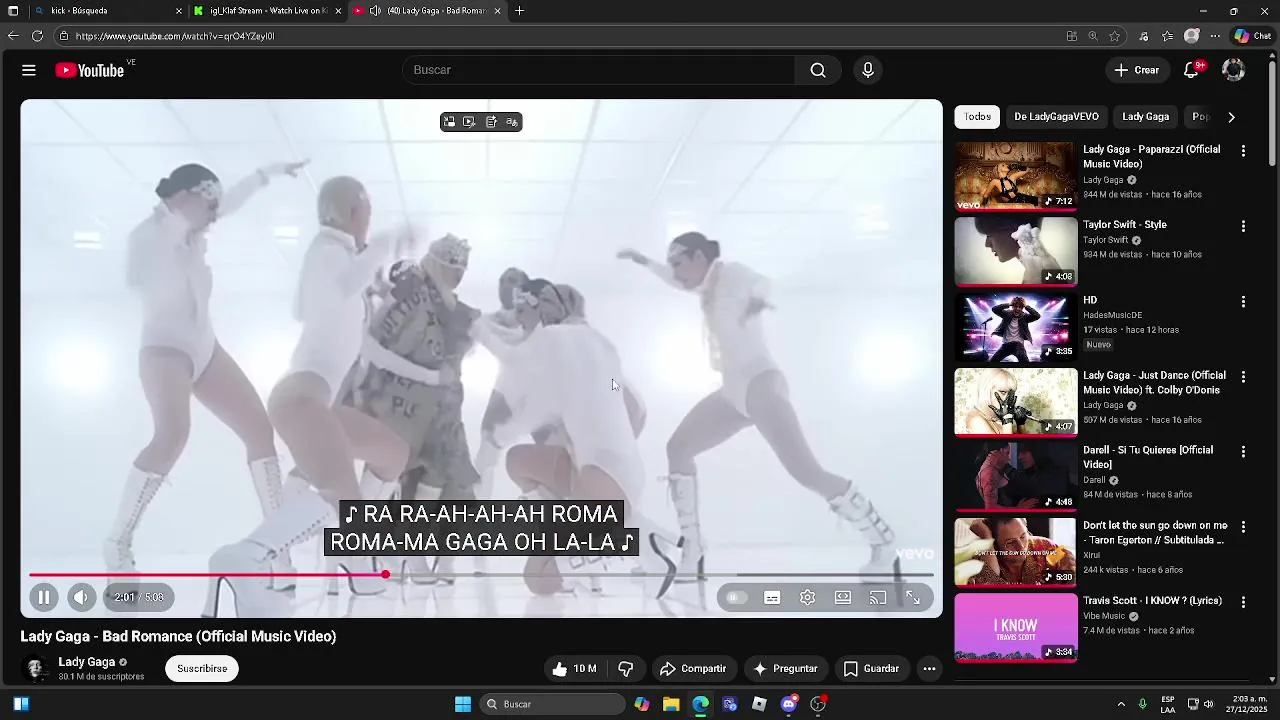
Task: Open Taylor Swift - Style video title
Action: coord(1125,225)
